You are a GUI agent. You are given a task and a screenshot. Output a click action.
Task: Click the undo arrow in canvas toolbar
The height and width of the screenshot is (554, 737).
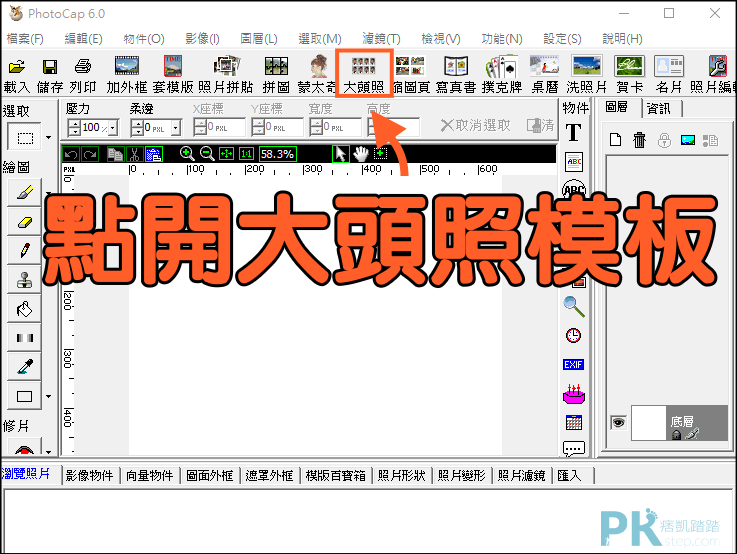point(71,154)
